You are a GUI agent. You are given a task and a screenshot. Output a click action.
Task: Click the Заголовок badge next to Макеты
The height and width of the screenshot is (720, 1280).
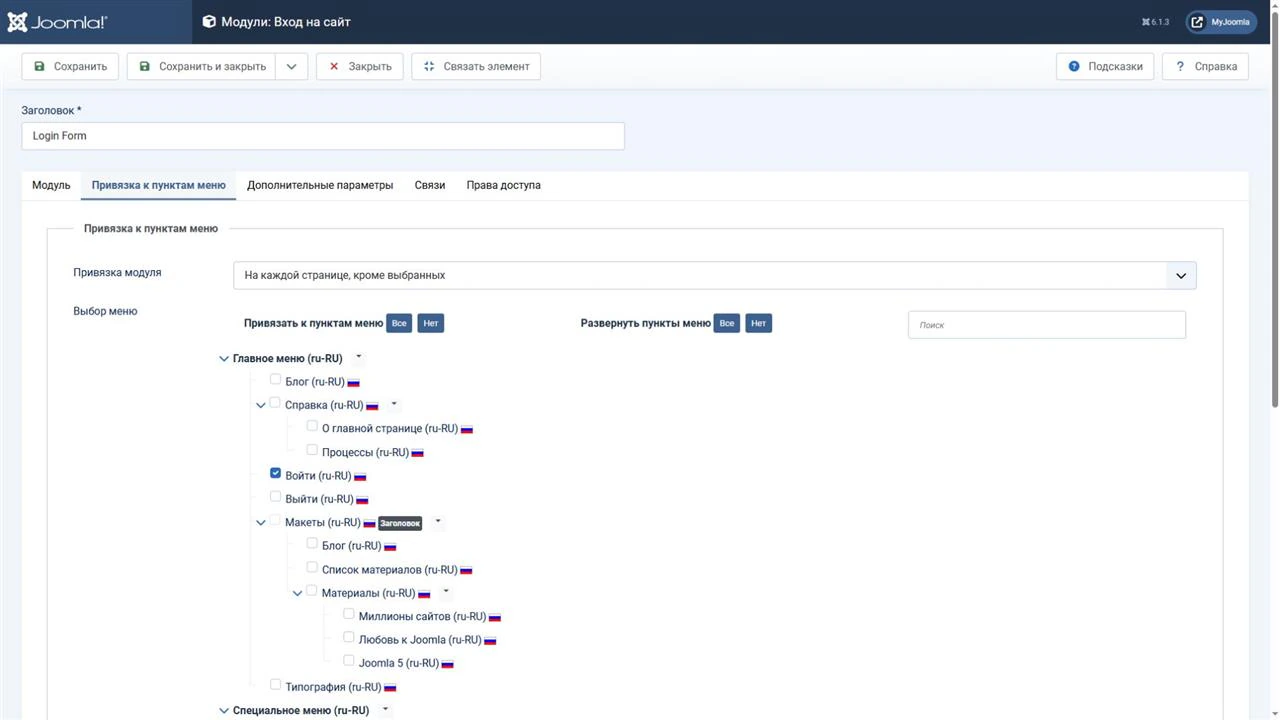[400, 523]
